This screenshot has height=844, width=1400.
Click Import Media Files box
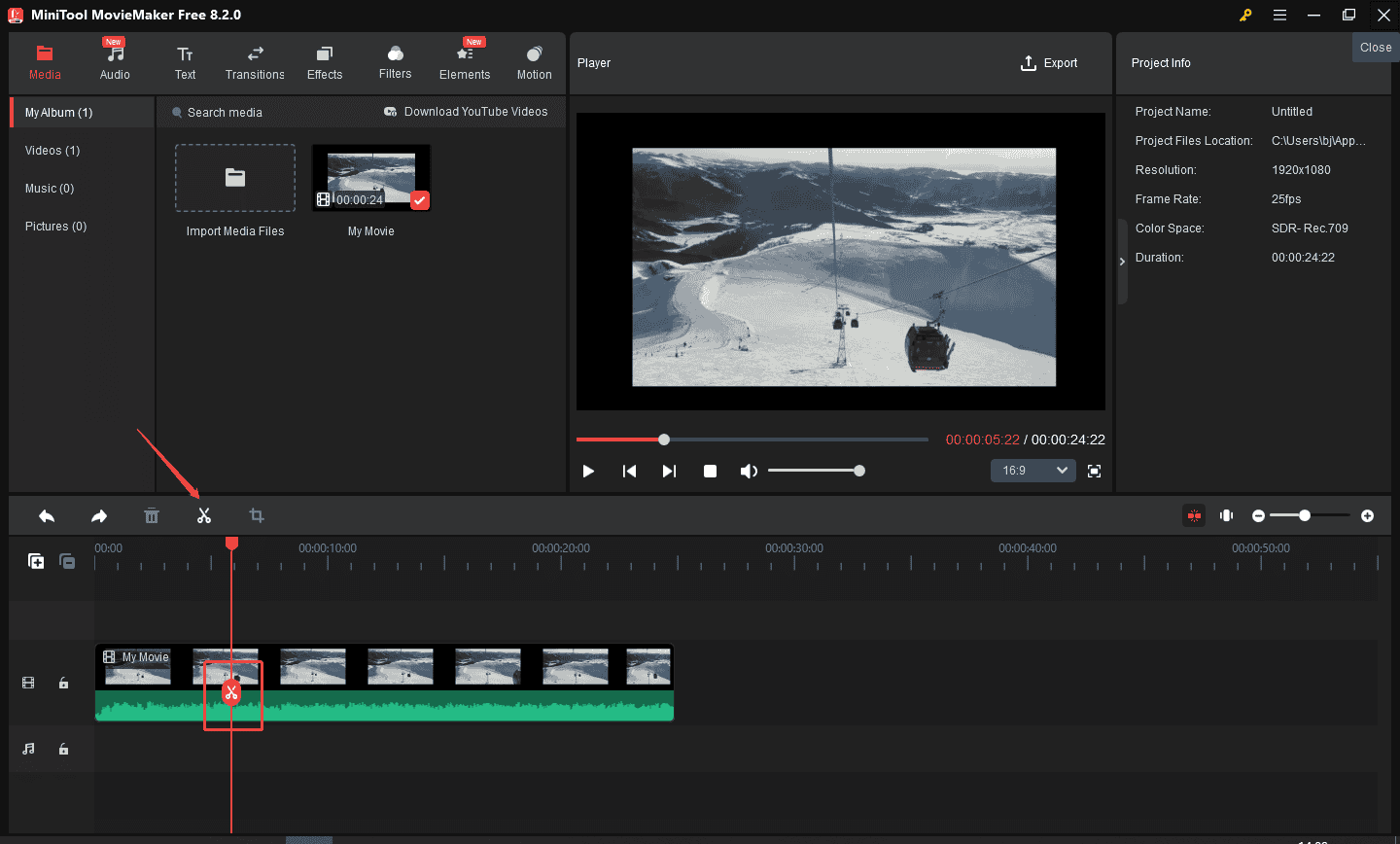click(x=235, y=178)
